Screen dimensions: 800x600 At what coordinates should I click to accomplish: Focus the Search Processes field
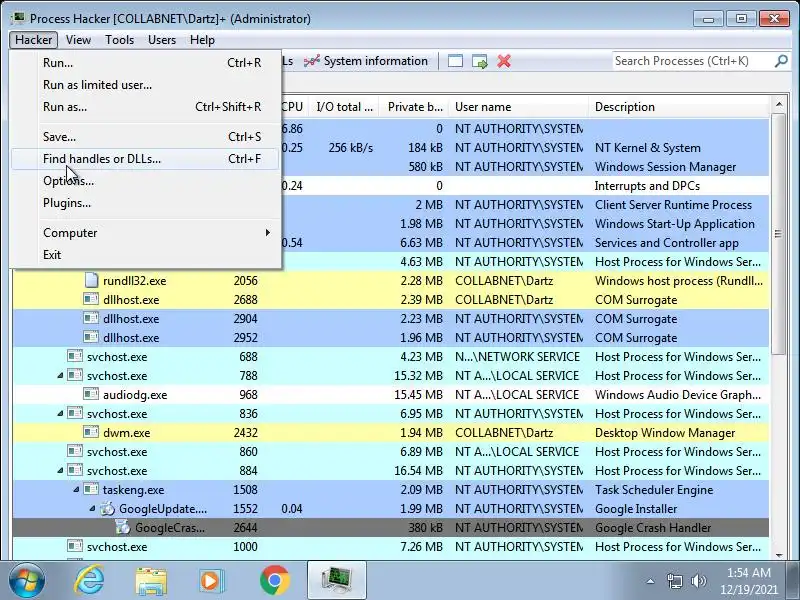click(x=693, y=61)
